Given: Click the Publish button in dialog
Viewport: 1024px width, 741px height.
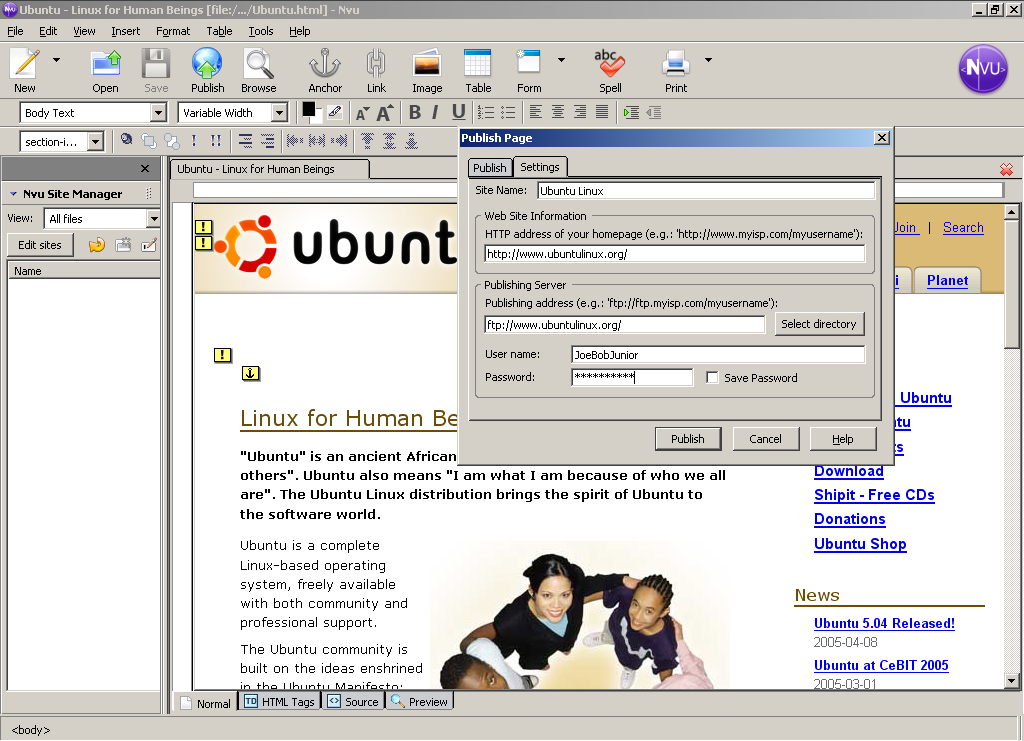Looking at the screenshot, I should 688,439.
